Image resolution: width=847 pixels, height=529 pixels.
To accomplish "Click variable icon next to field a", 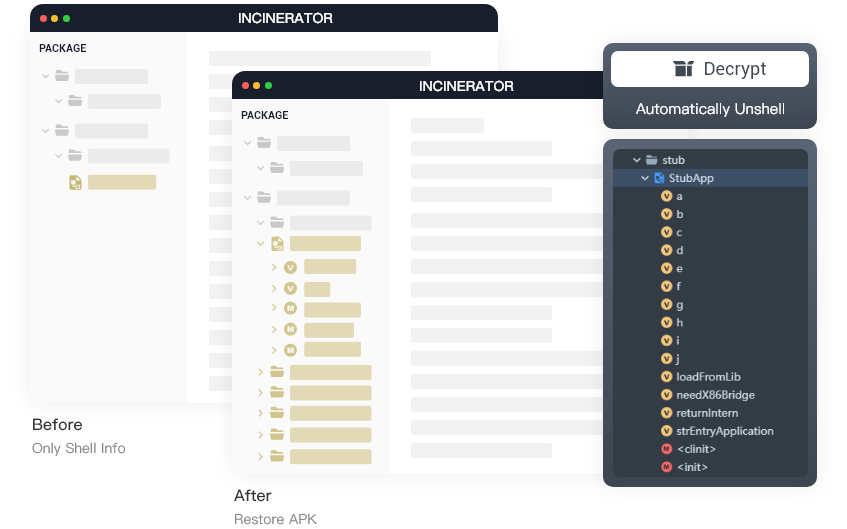I will tap(667, 196).
